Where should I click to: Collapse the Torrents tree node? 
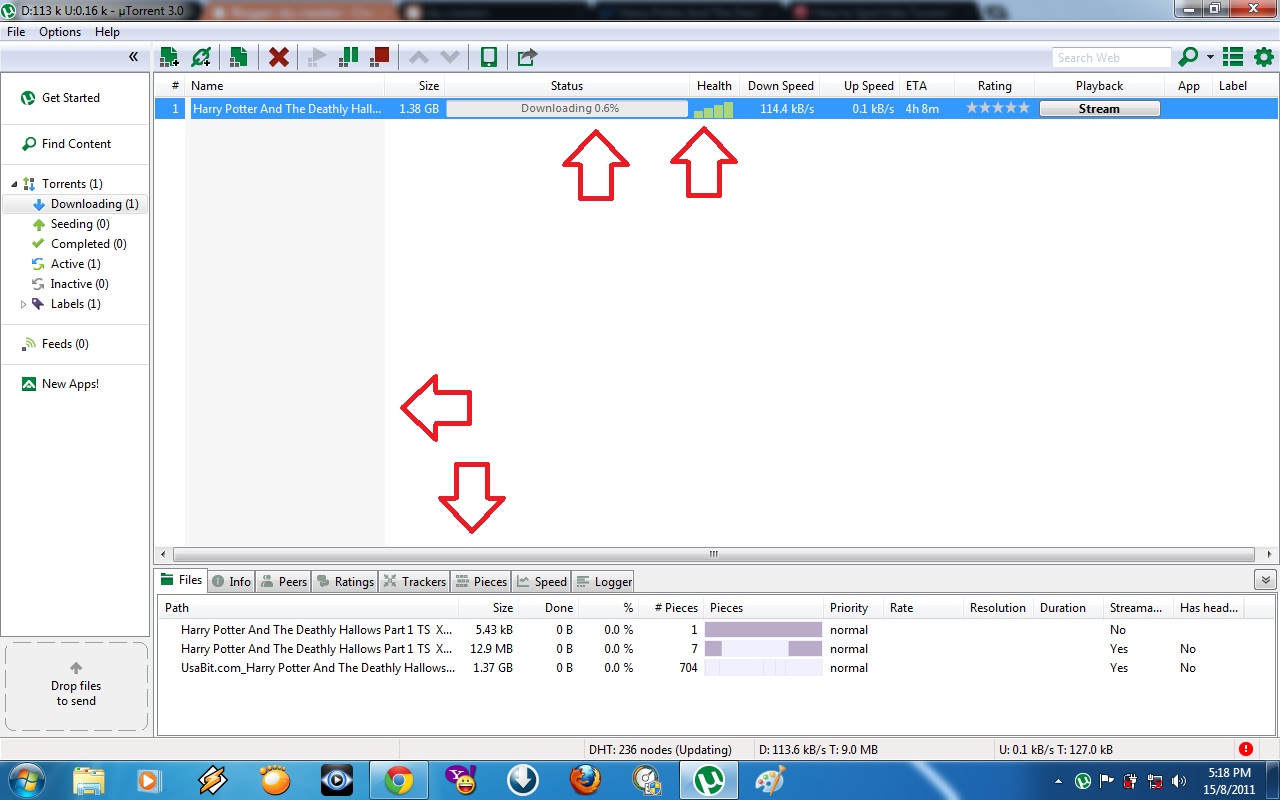15,184
